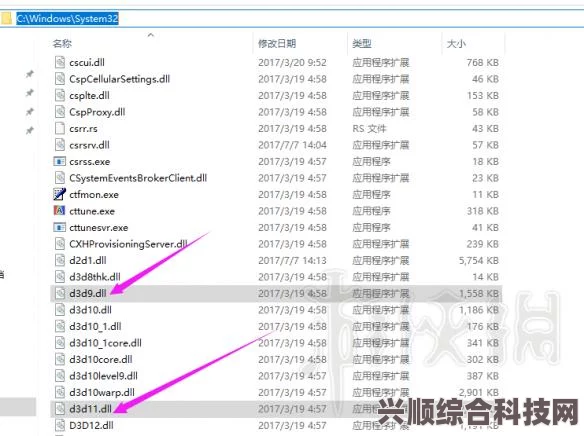This screenshot has height=436, width=584.
Task: Select the file name d3d10.dll
Action: pyautogui.click(x=91, y=309)
